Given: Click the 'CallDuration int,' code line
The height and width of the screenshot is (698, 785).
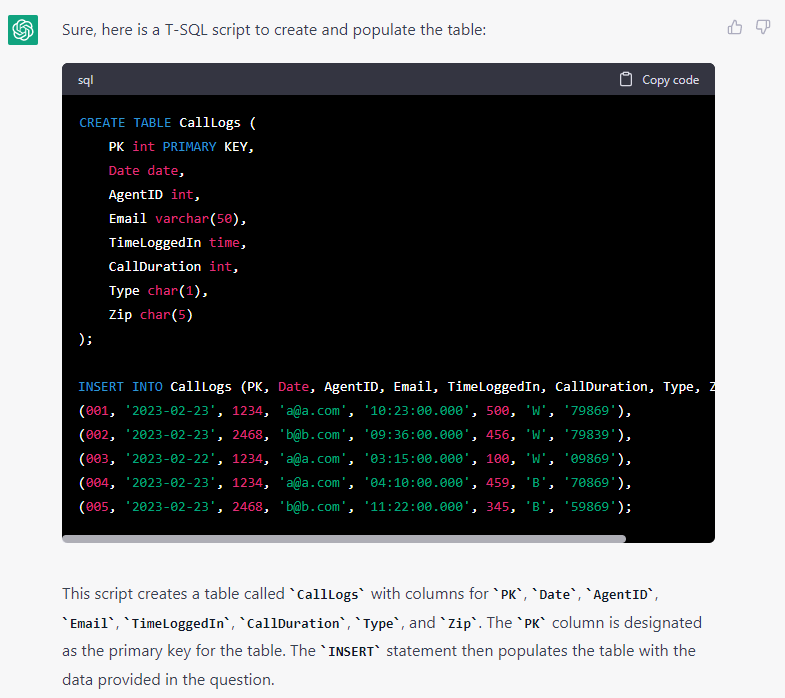Looking at the screenshot, I should tap(173, 267).
